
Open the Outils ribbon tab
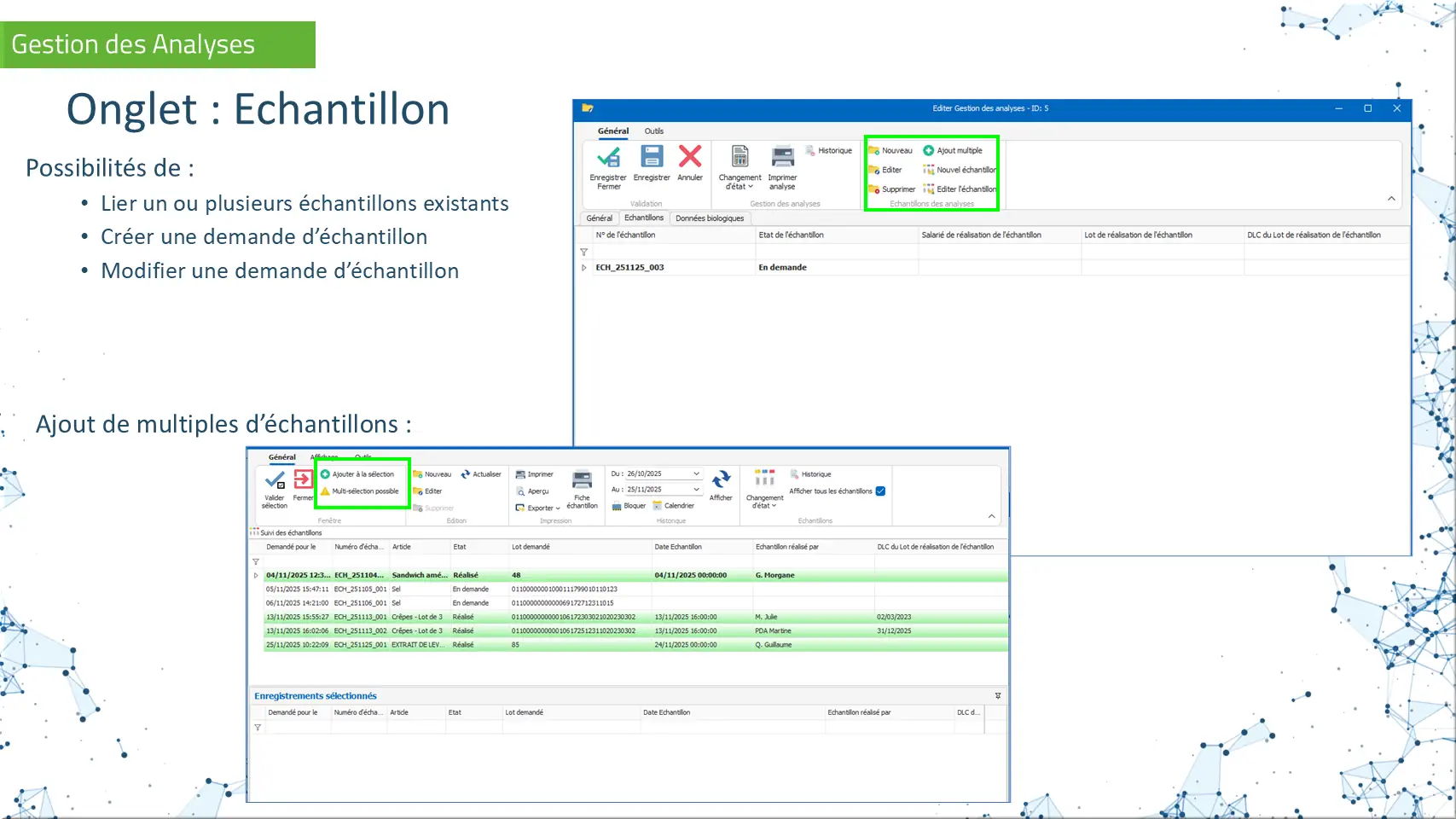(x=653, y=131)
